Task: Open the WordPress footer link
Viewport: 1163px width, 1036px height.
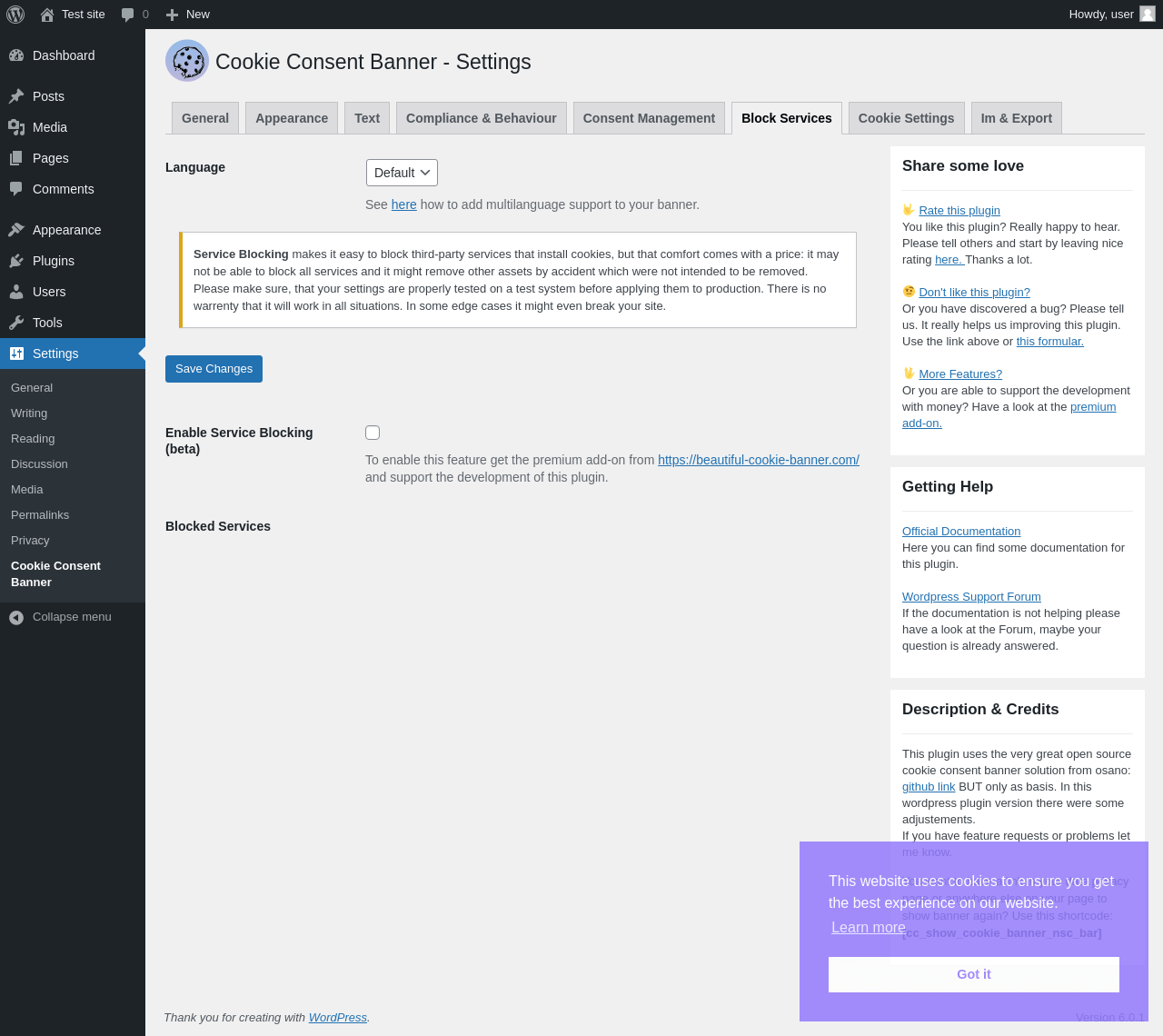Action: pos(338,1018)
